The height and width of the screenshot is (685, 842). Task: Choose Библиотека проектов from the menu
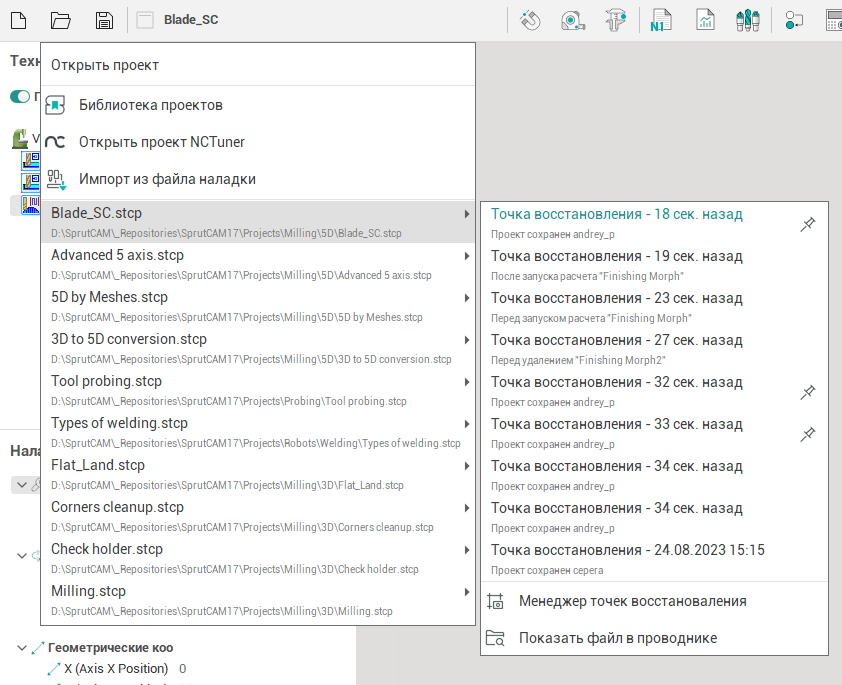[151, 105]
